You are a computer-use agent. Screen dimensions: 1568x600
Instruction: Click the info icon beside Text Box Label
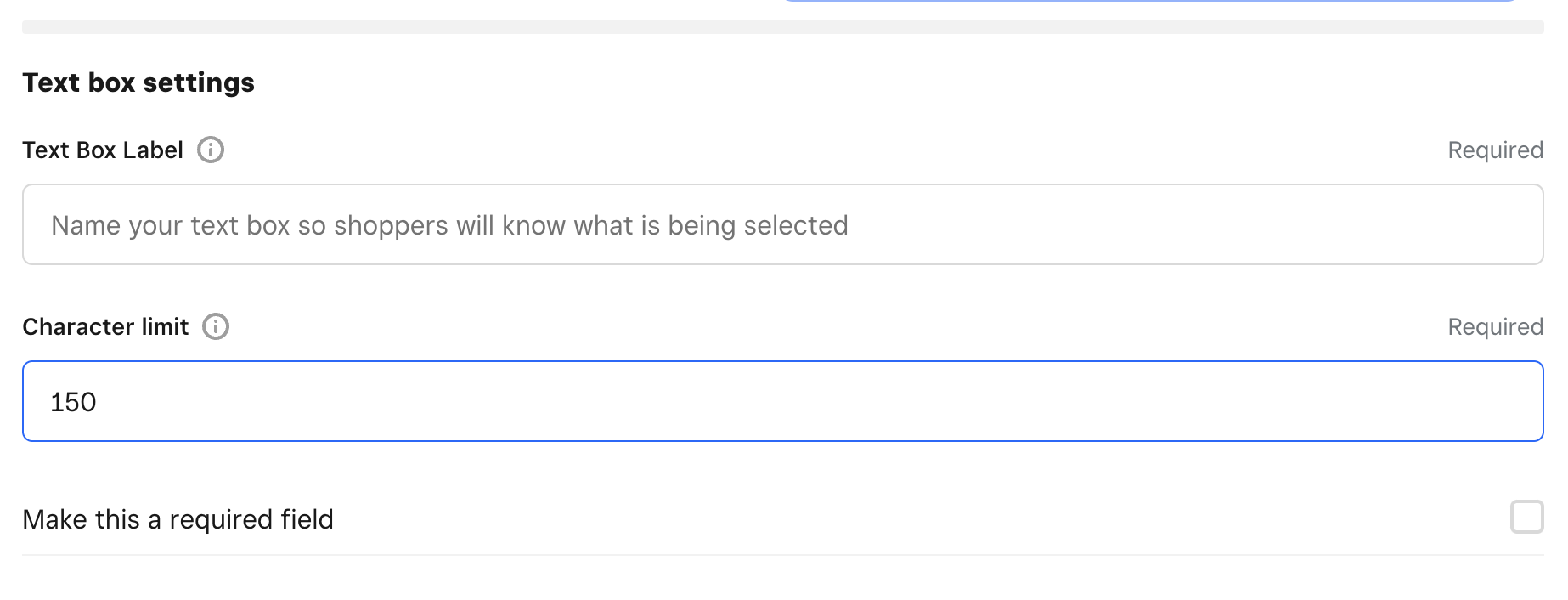[211, 150]
